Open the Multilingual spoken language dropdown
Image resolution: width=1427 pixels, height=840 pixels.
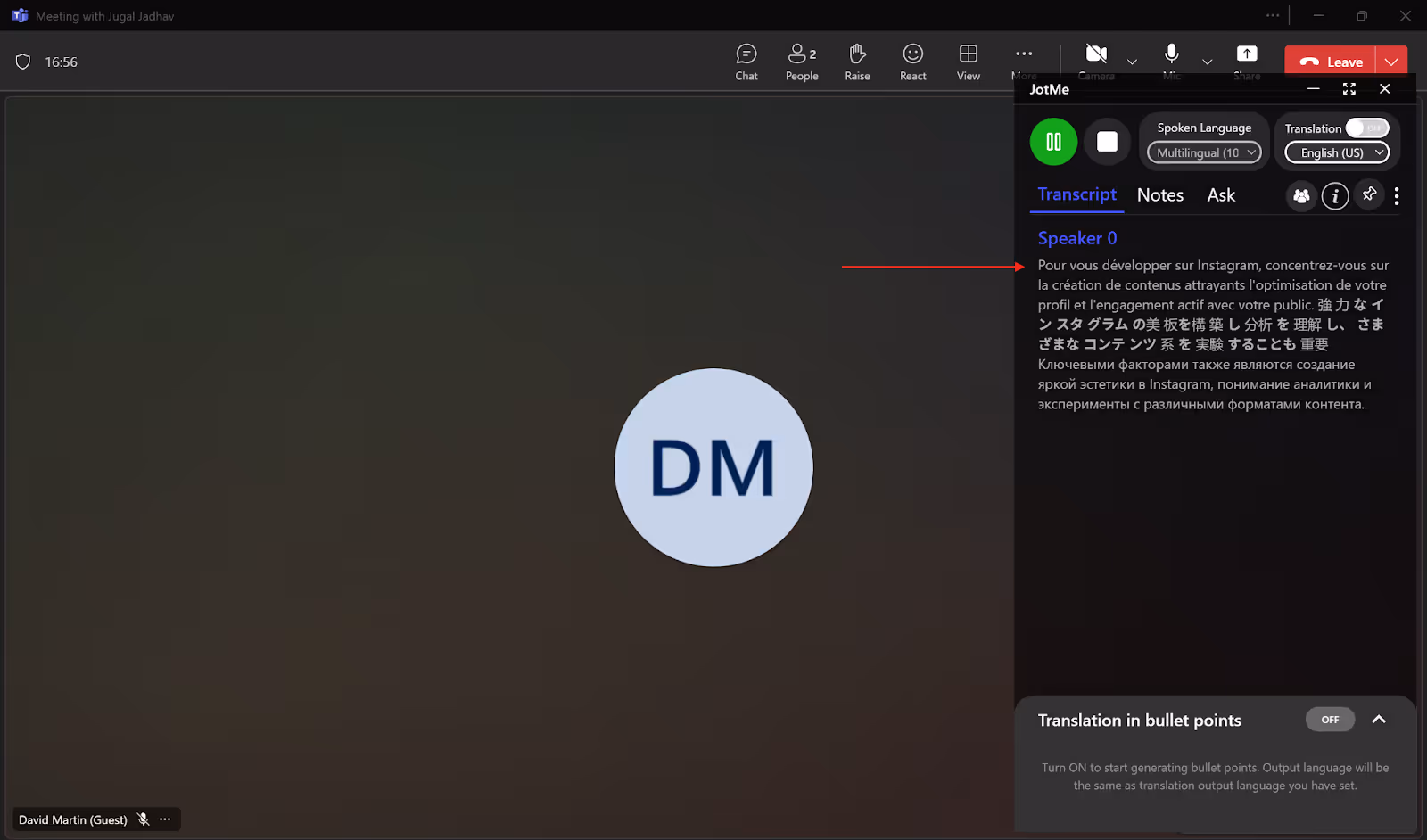pyautogui.click(x=1204, y=152)
